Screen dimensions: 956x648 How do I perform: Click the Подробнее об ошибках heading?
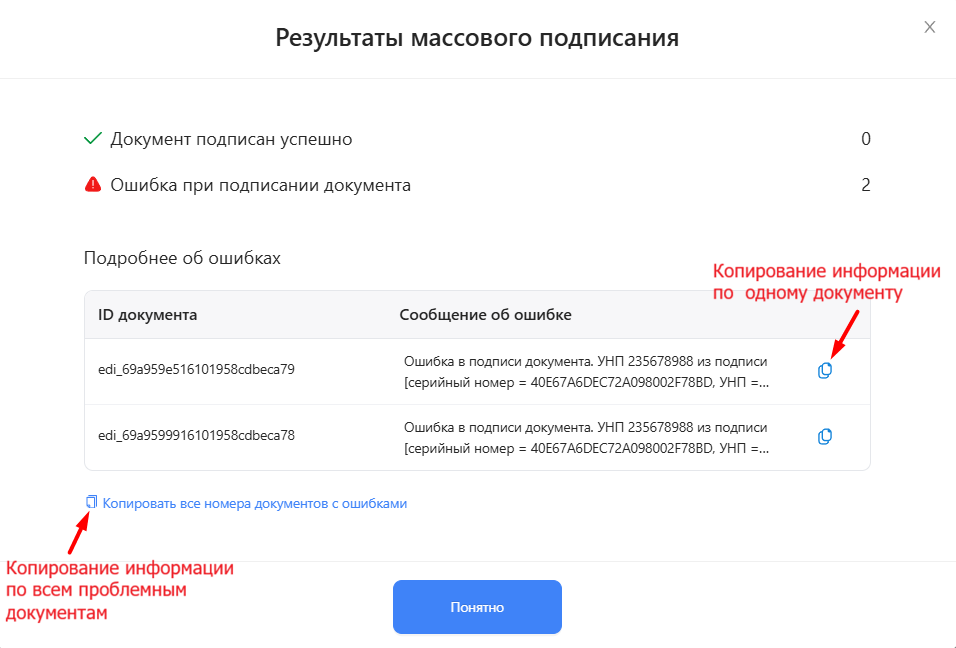pyautogui.click(x=182, y=258)
